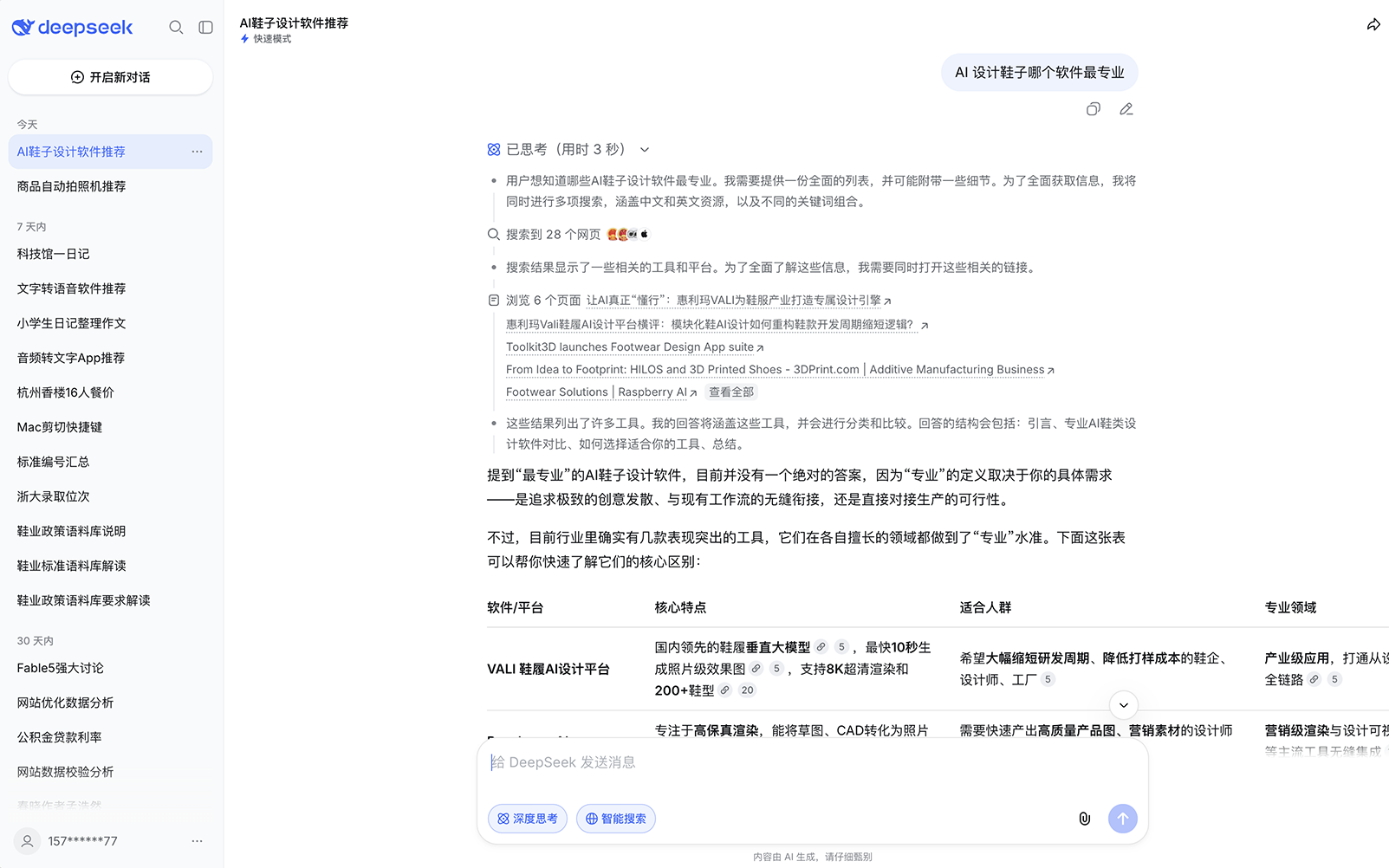Open the 商品自动拍照机推荐 conversation
Viewport: 1389px width, 868px height.
[x=110, y=186]
